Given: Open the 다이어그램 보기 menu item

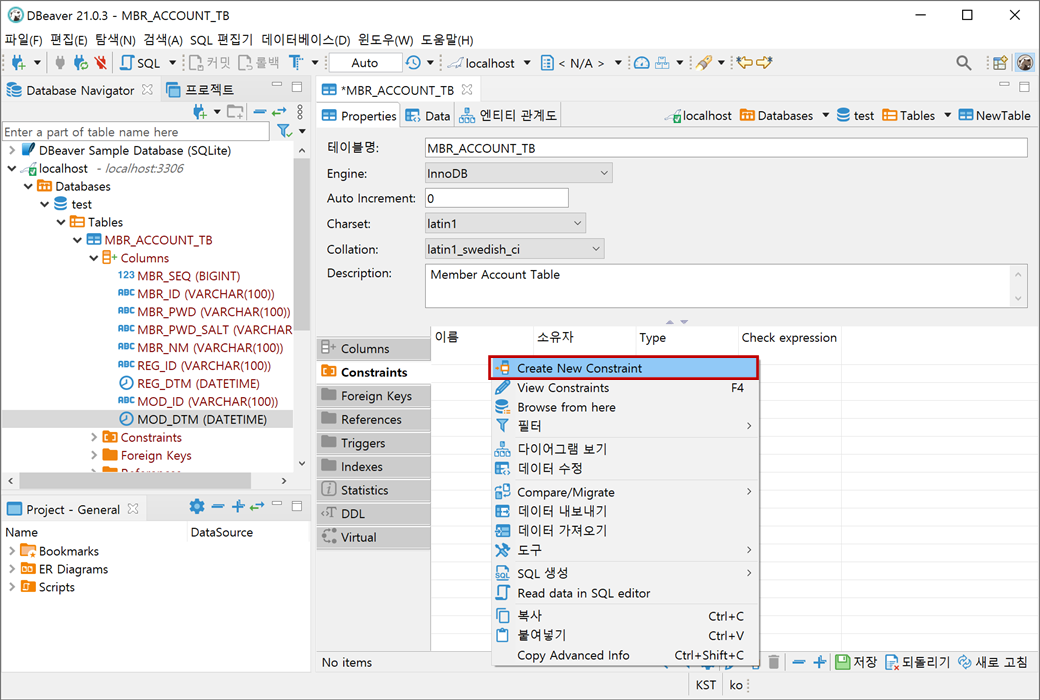Looking at the screenshot, I should [x=623, y=449].
